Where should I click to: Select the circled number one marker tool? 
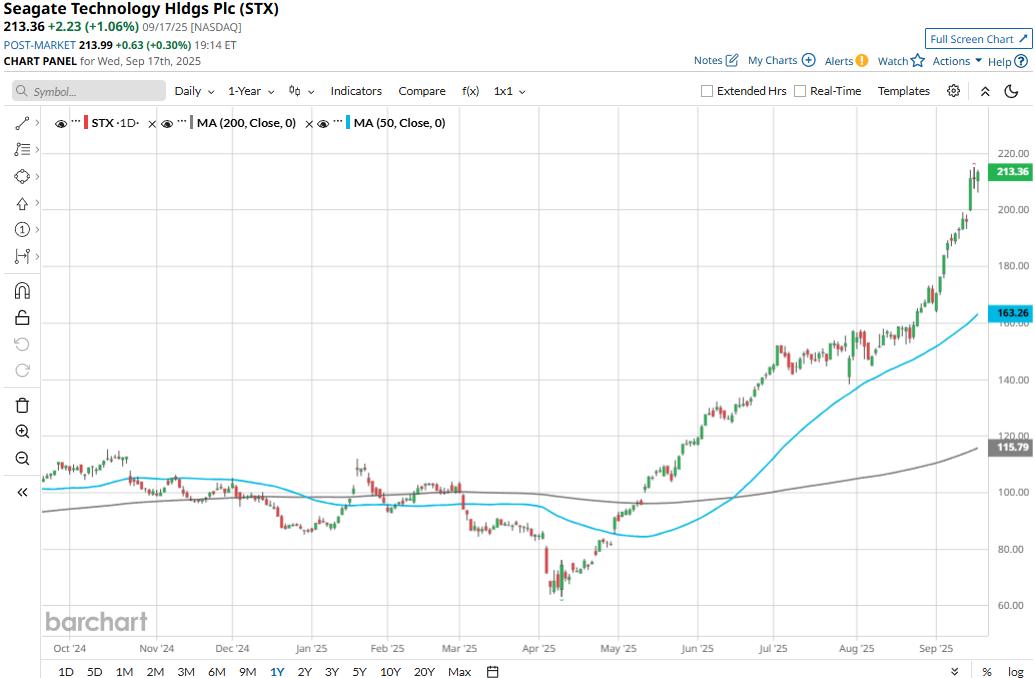tap(22, 230)
